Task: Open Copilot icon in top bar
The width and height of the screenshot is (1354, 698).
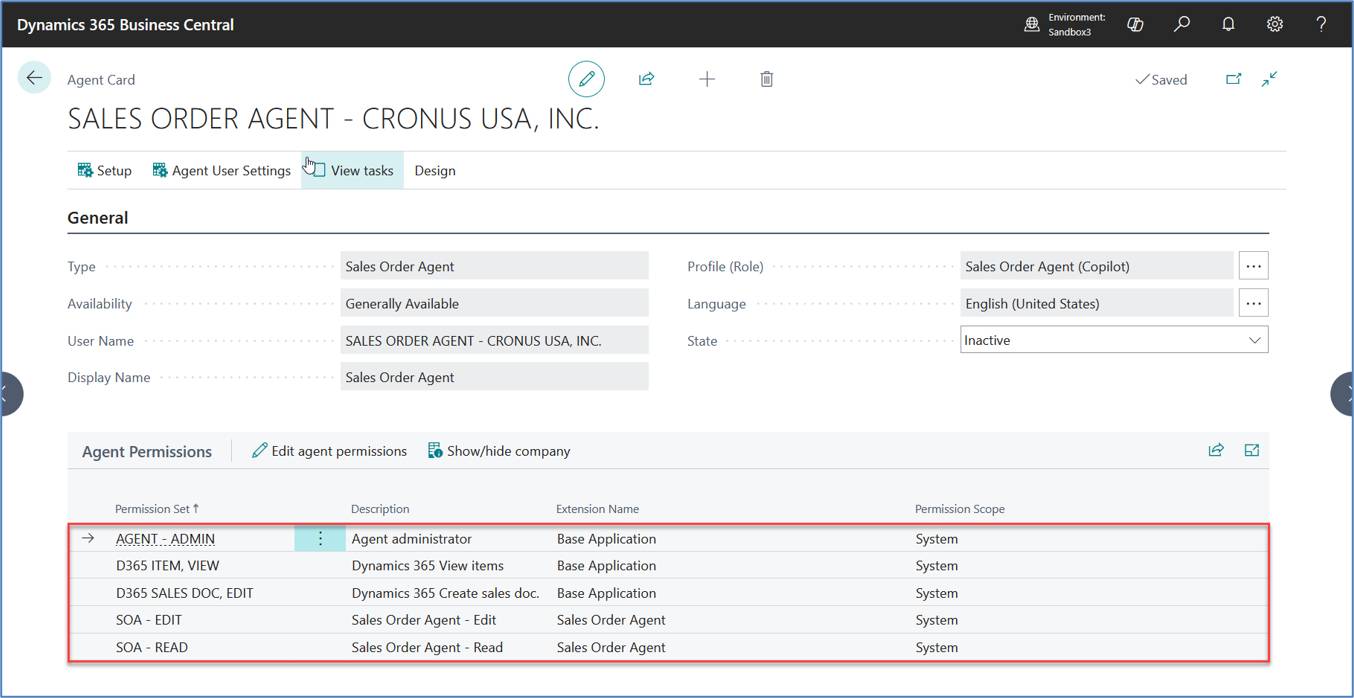Action: click(1135, 24)
